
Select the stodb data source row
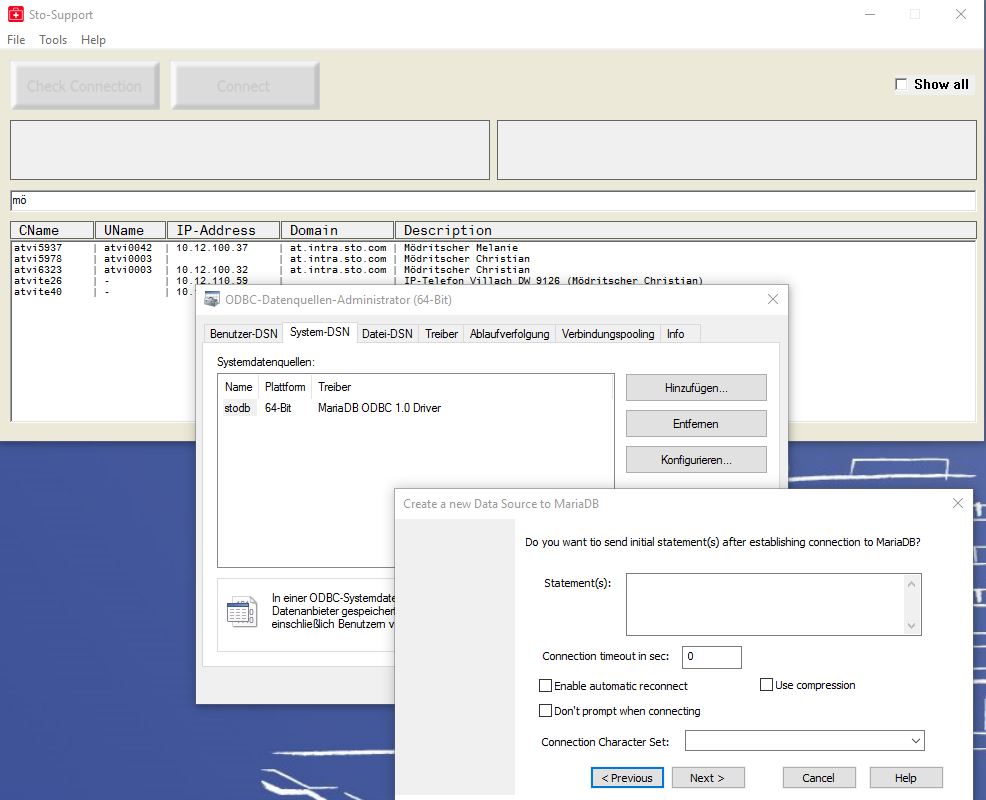tap(238, 408)
